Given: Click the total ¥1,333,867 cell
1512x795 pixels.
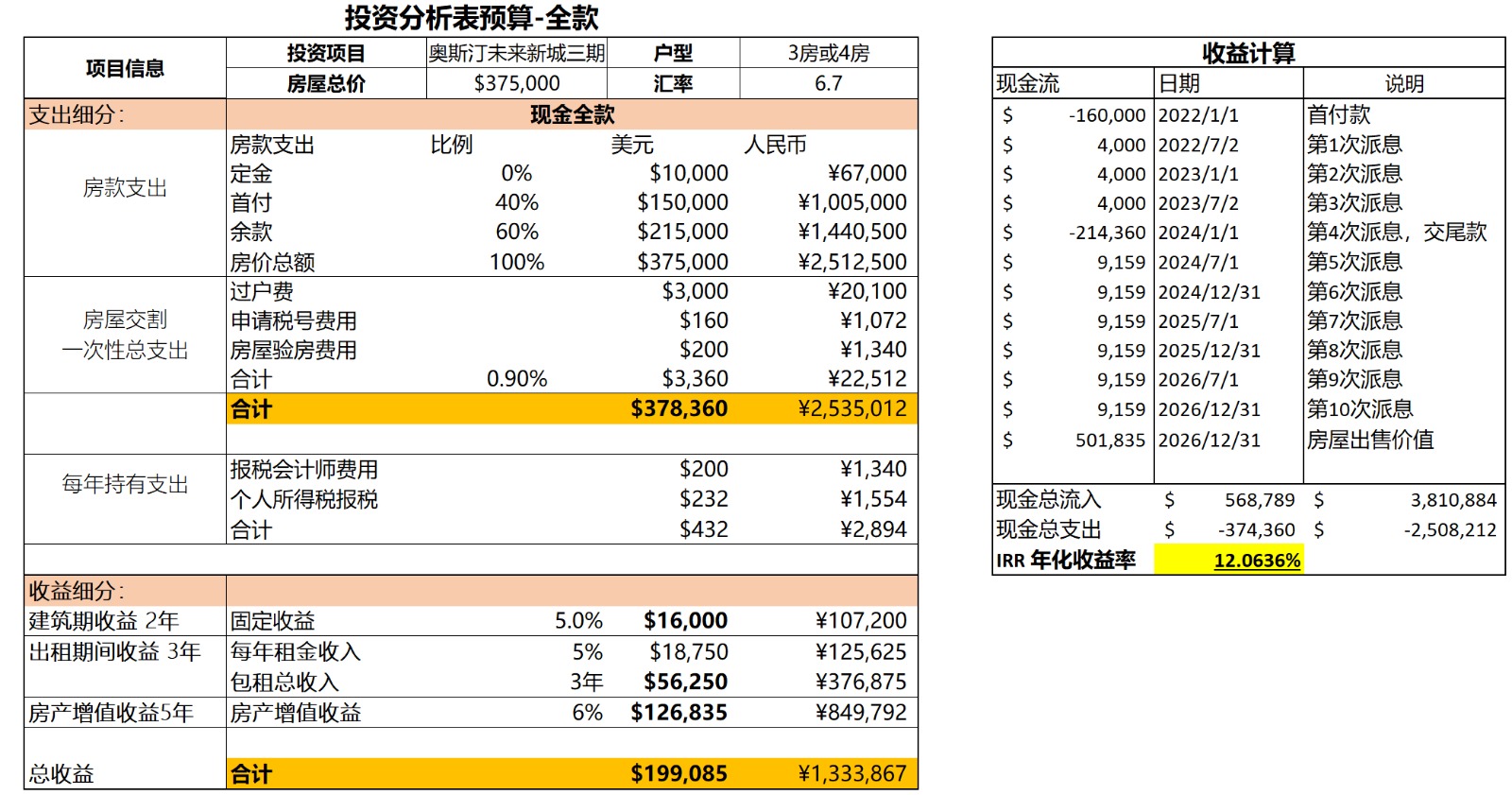Looking at the screenshot, I should point(851,774).
